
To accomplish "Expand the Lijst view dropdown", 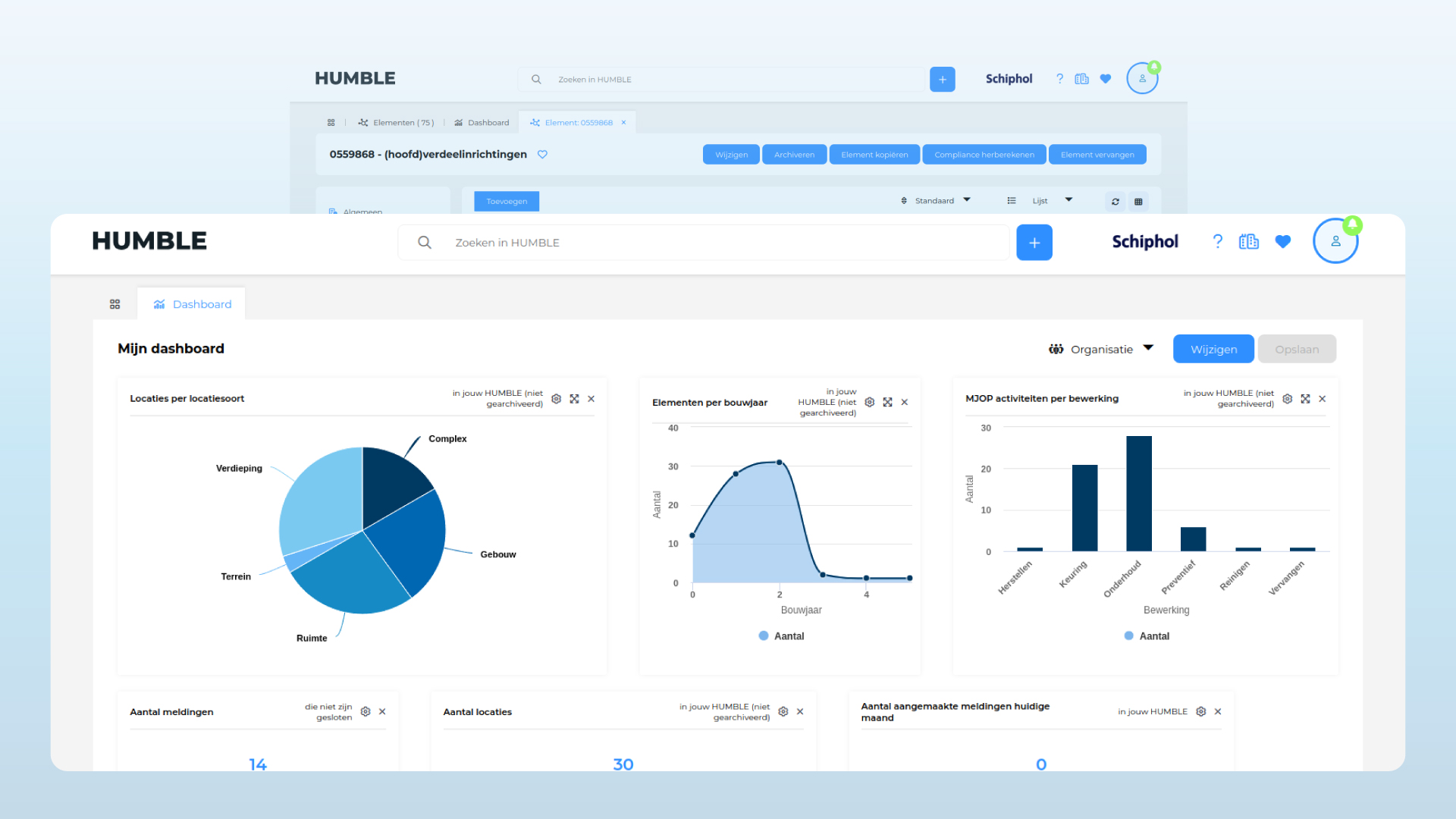I will [1040, 201].
